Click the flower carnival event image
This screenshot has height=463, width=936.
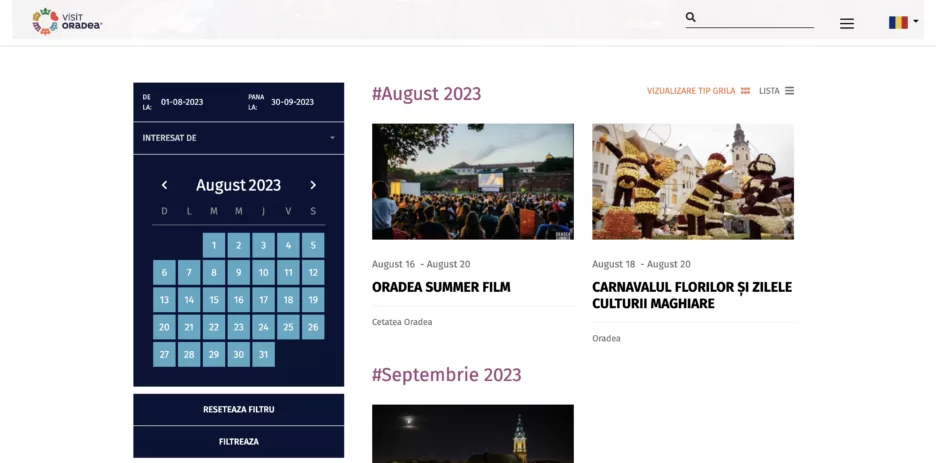coord(693,181)
